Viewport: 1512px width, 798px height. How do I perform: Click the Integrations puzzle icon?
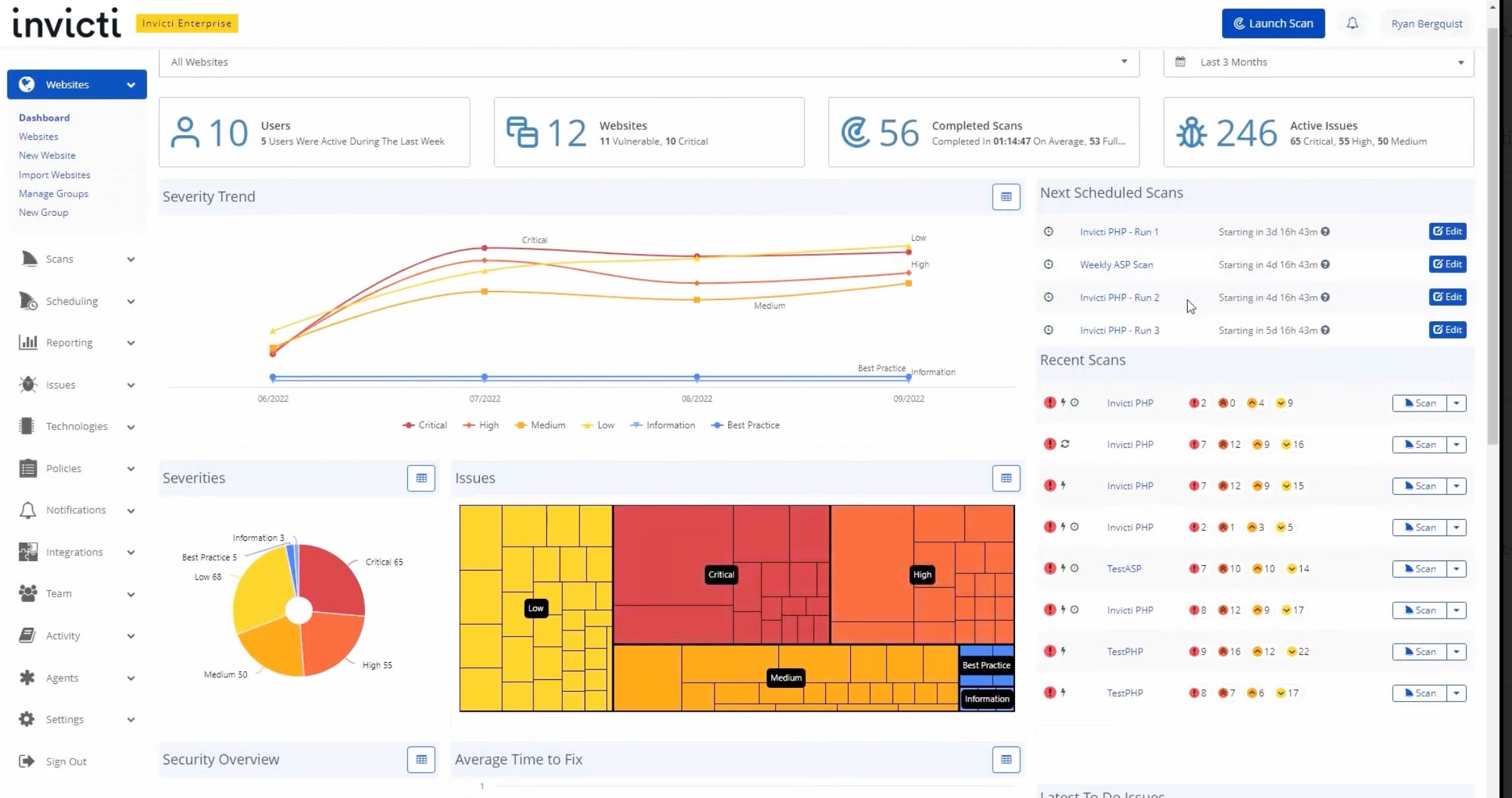click(28, 552)
